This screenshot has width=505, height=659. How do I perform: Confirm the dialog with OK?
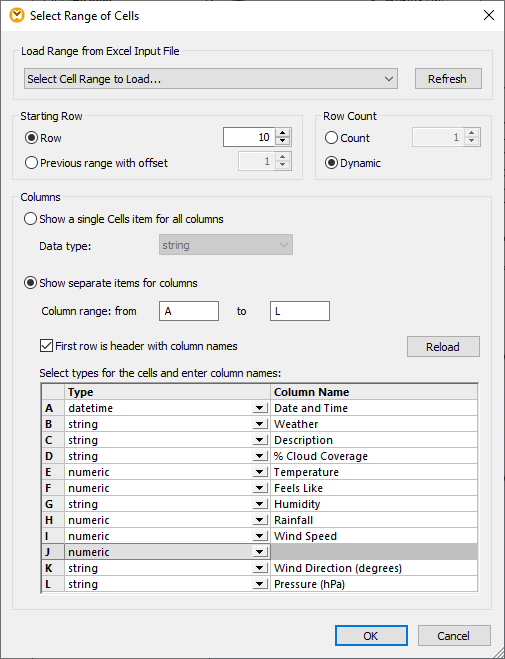pyautogui.click(x=371, y=635)
